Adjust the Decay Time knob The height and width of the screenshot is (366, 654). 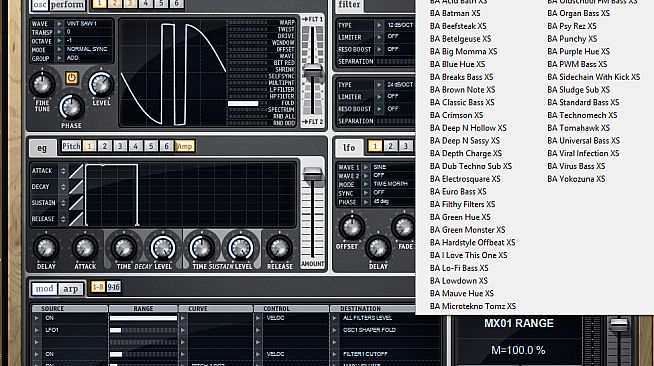124,248
